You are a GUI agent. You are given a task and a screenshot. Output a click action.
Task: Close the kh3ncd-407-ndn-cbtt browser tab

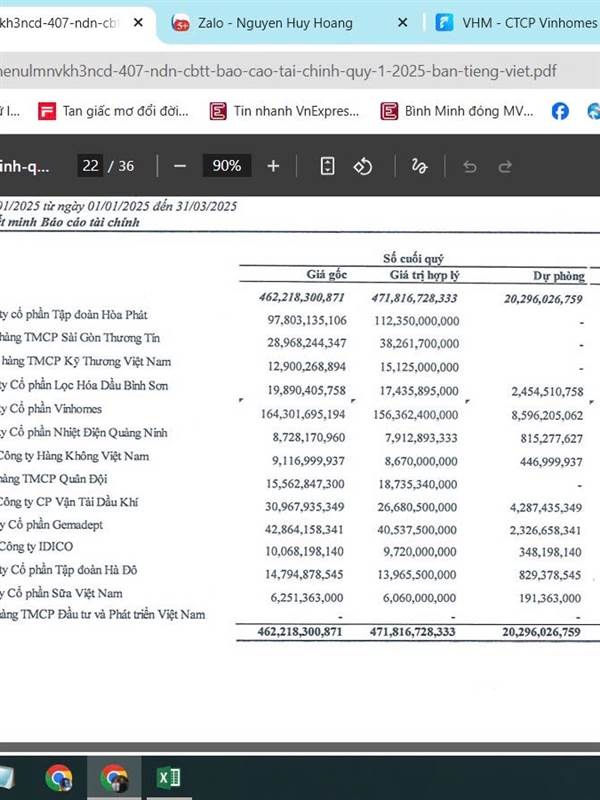[138, 22]
